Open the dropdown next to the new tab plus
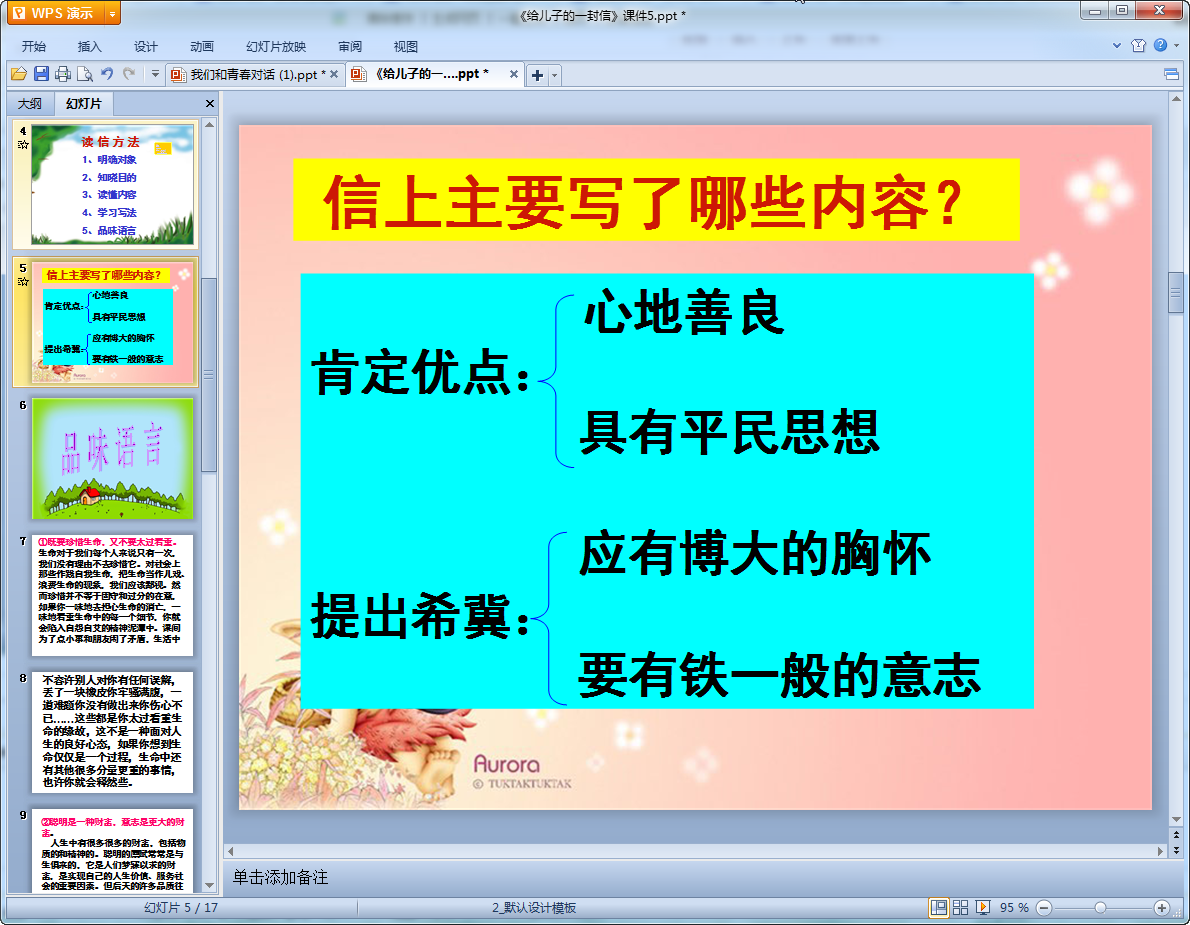The width and height of the screenshot is (1190, 925). (555, 75)
